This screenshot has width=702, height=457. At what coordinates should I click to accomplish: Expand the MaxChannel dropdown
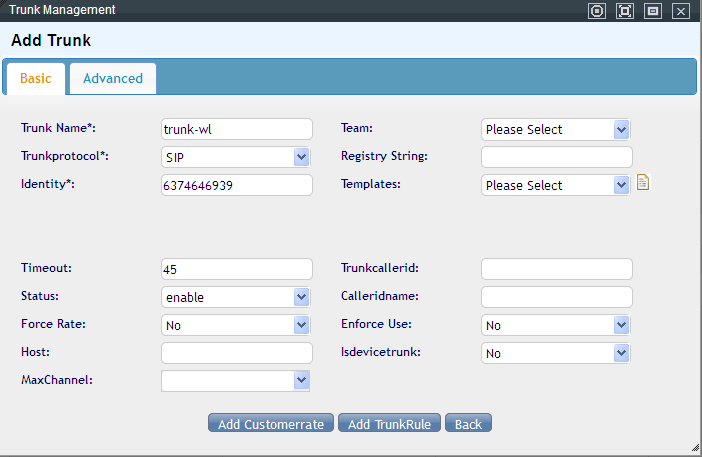pyautogui.click(x=236, y=381)
